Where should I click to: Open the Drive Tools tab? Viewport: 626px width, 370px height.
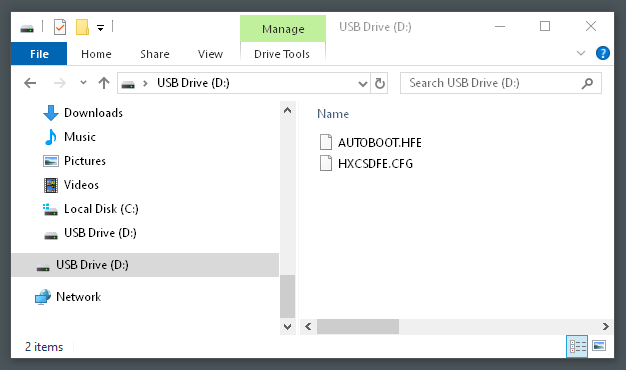pyautogui.click(x=282, y=54)
